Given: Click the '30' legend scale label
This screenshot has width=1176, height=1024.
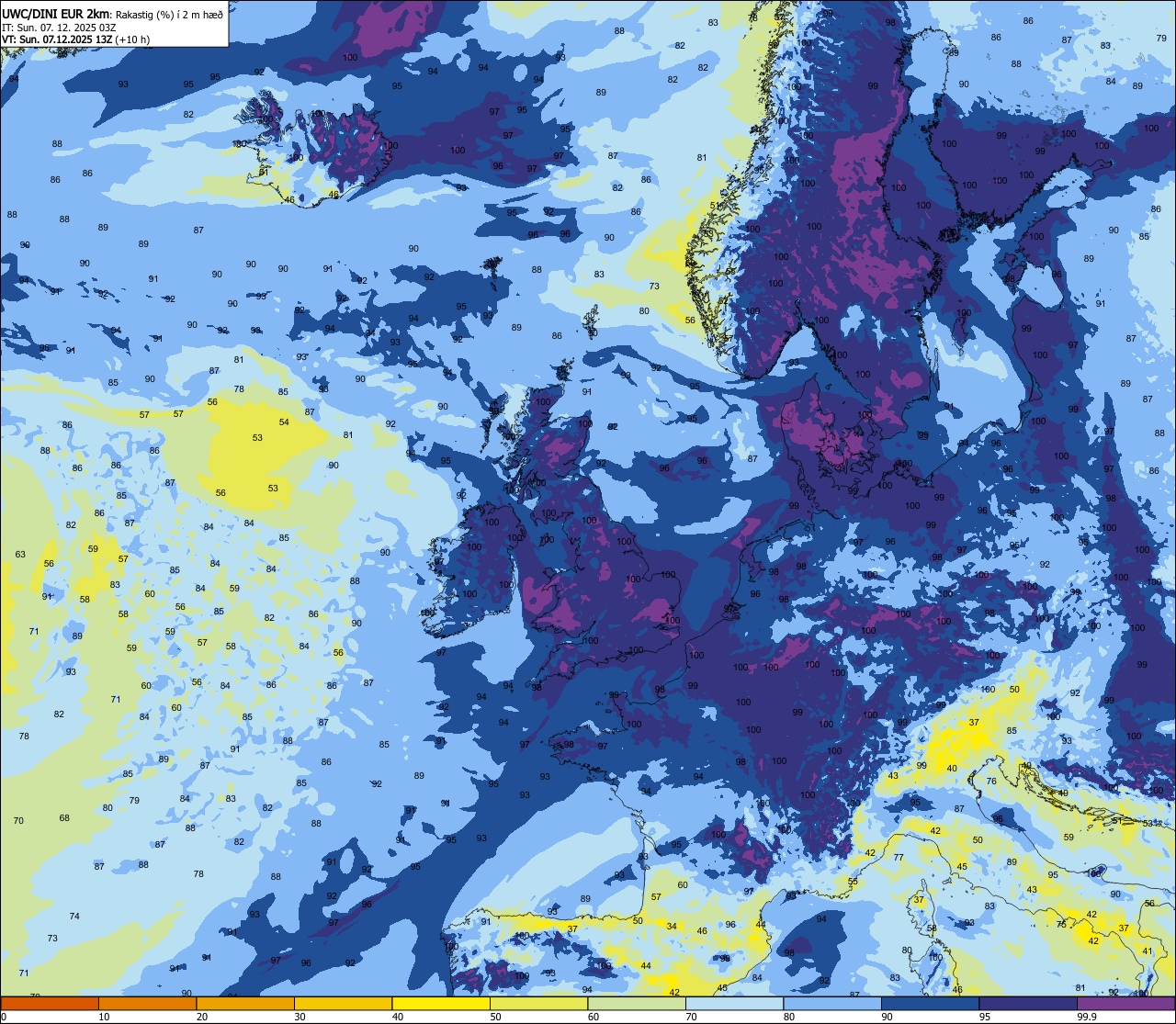Looking at the screenshot, I should tap(300, 1017).
